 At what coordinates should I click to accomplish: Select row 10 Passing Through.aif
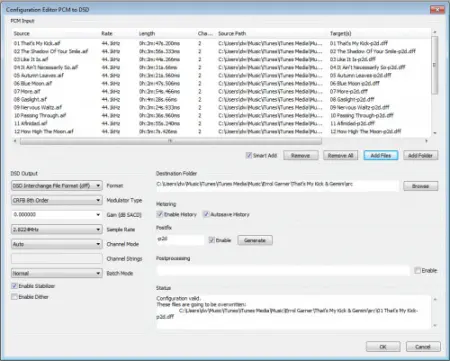click(221, 115)
